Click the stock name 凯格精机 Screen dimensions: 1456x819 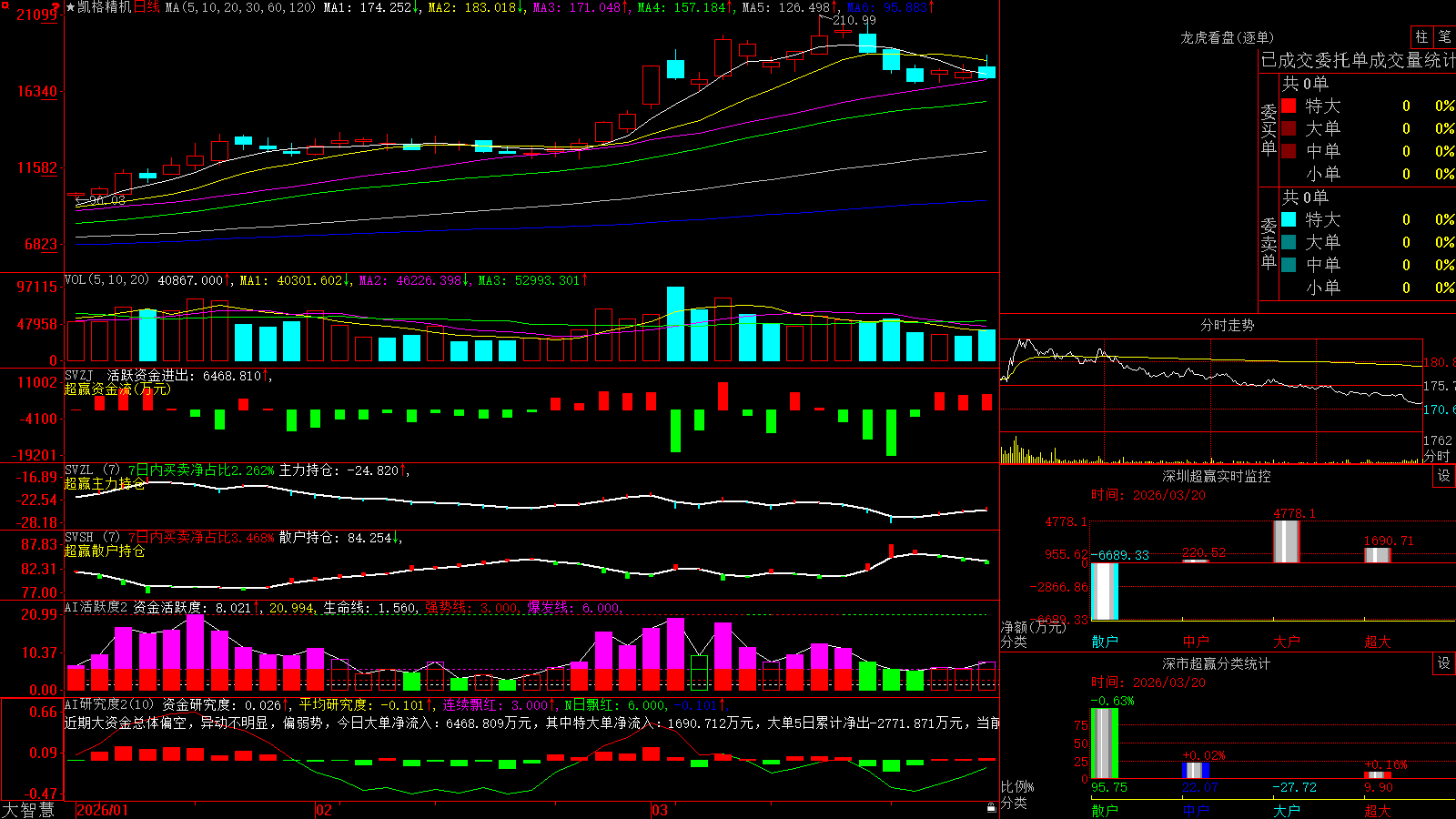click(x=105, y=7)
